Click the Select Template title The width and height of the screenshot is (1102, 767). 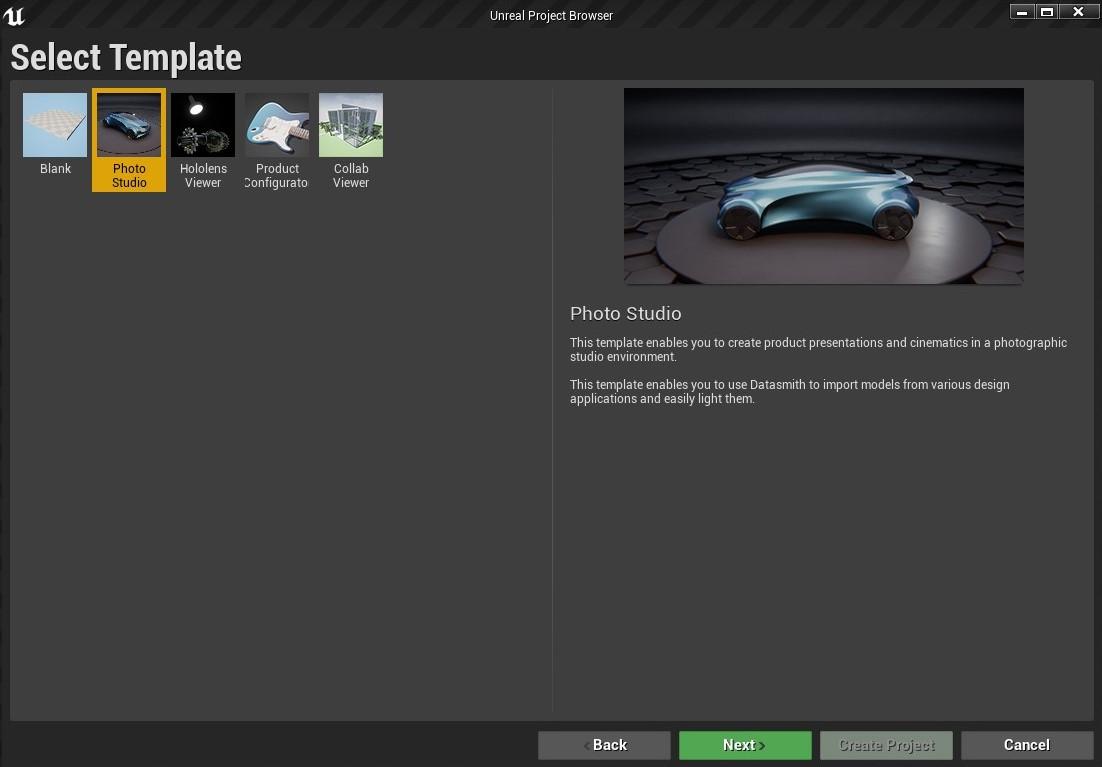126,58
